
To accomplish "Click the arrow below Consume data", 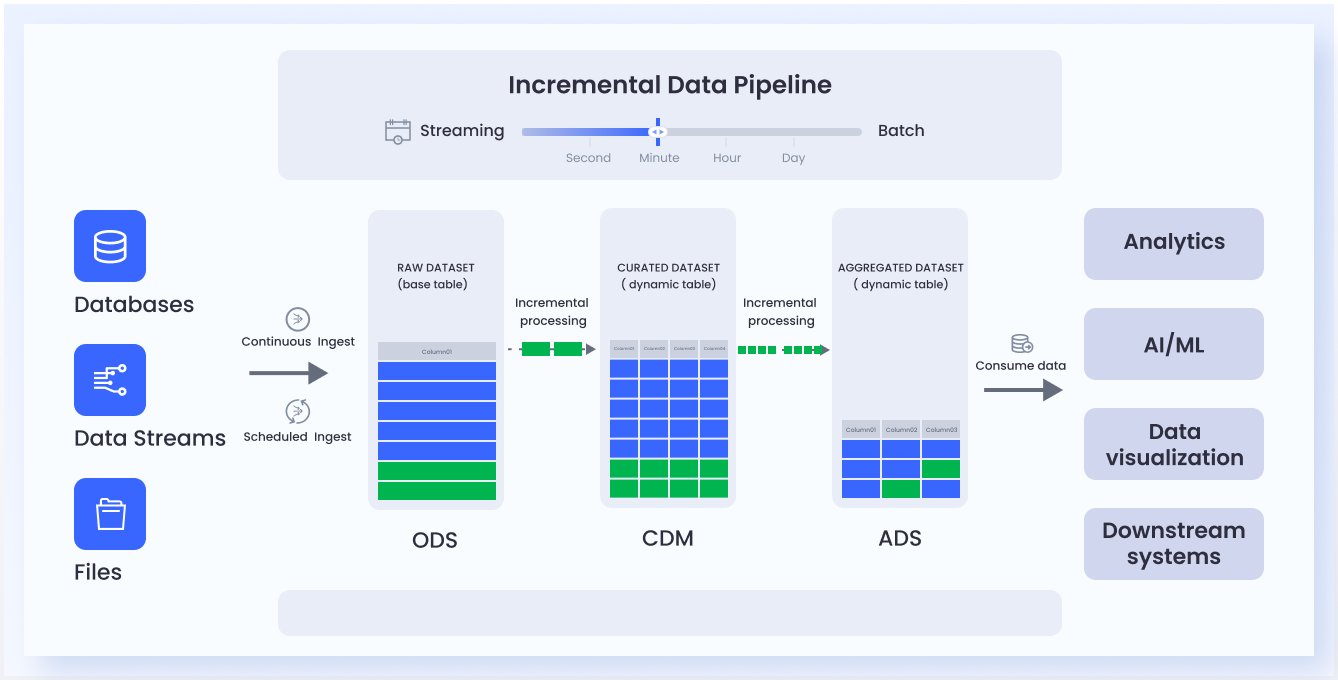I will 1022,389.
